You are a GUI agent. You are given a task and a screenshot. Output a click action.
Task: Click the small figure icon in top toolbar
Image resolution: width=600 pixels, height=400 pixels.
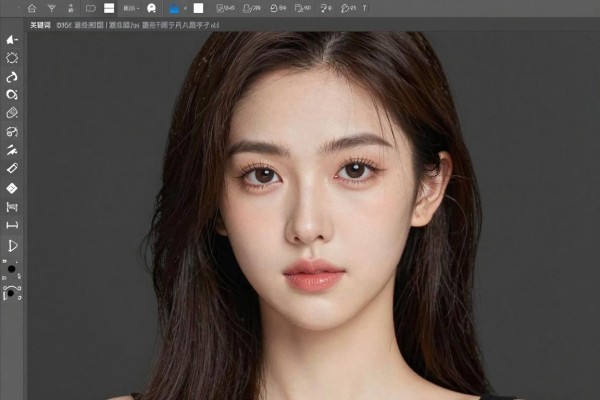click(71, 8)
